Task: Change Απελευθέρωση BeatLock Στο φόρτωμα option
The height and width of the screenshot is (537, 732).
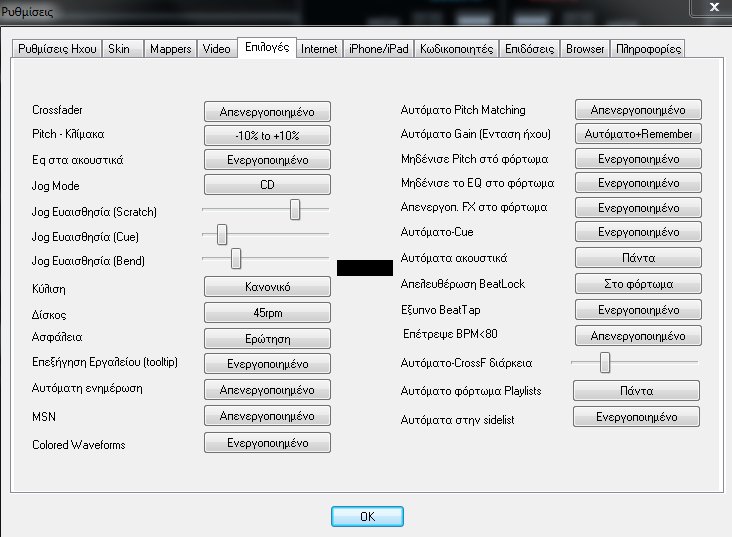Action: [x=638, y=284]
